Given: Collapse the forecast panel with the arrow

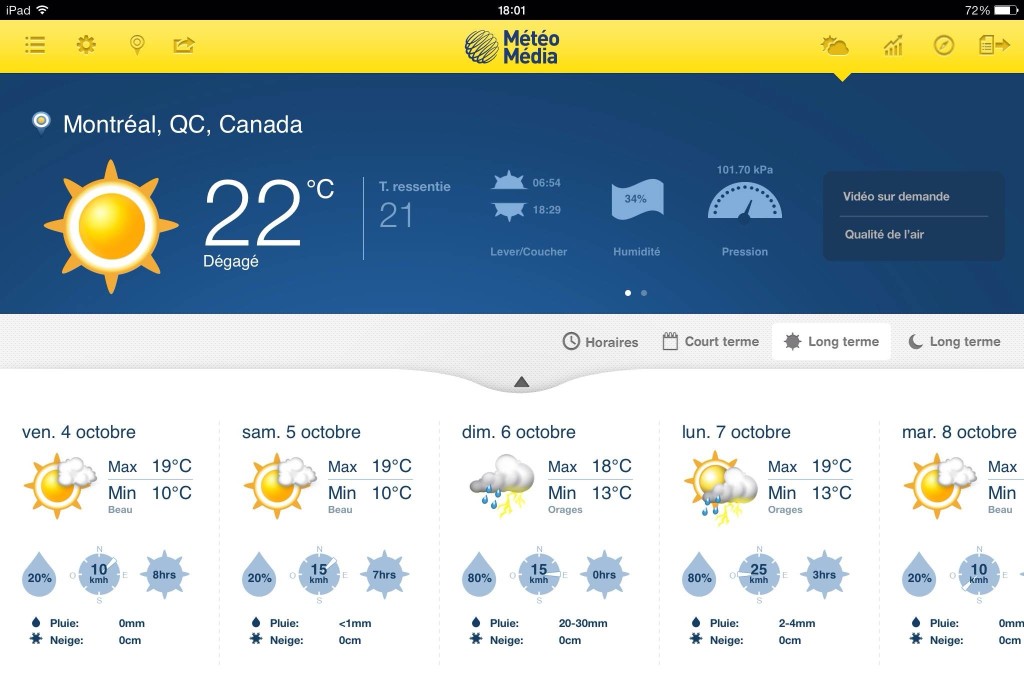Looking at the screenshot, I should pyautogui.click(x=521, y=382).
